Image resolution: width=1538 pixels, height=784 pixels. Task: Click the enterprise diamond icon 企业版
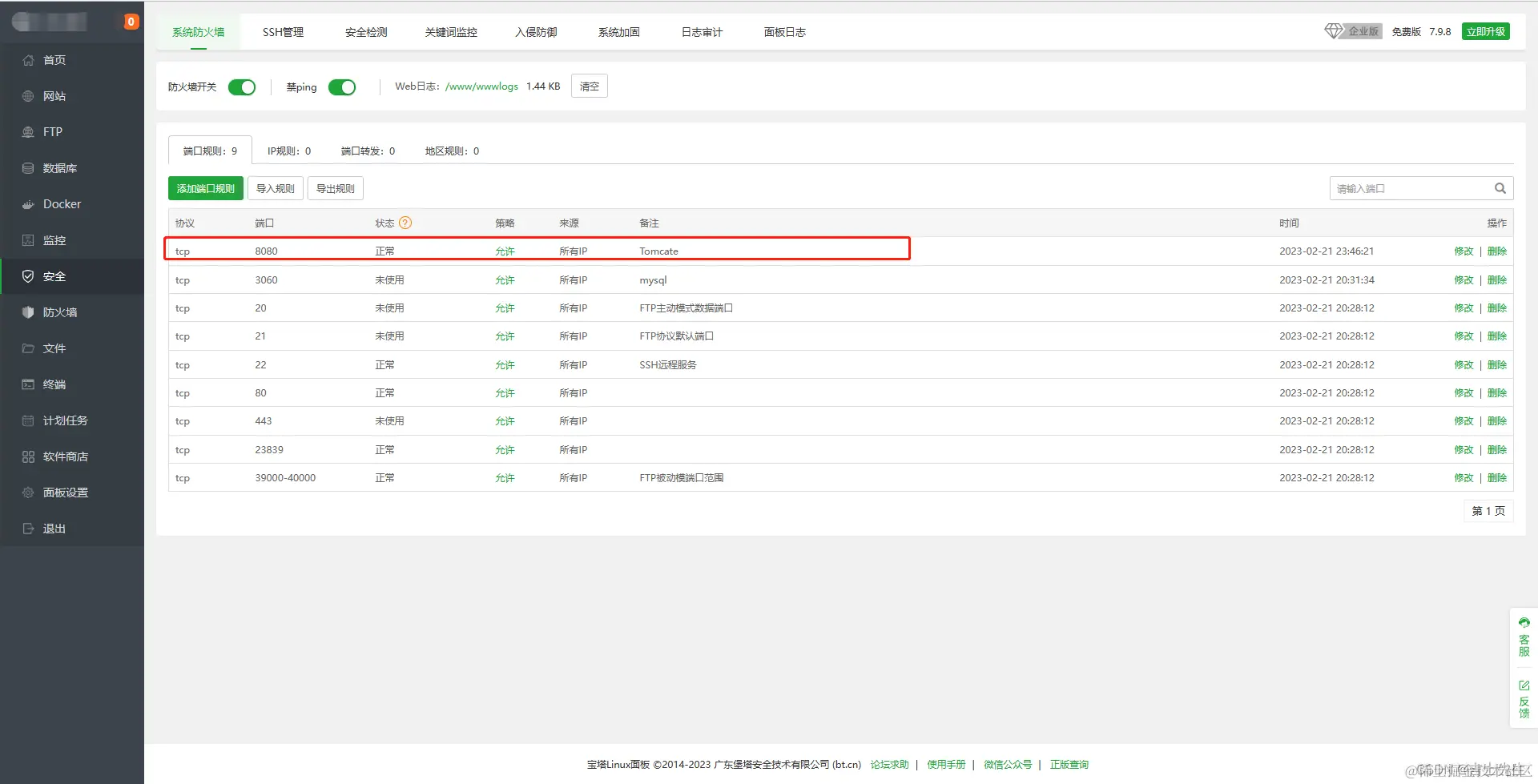(1333, 31)
